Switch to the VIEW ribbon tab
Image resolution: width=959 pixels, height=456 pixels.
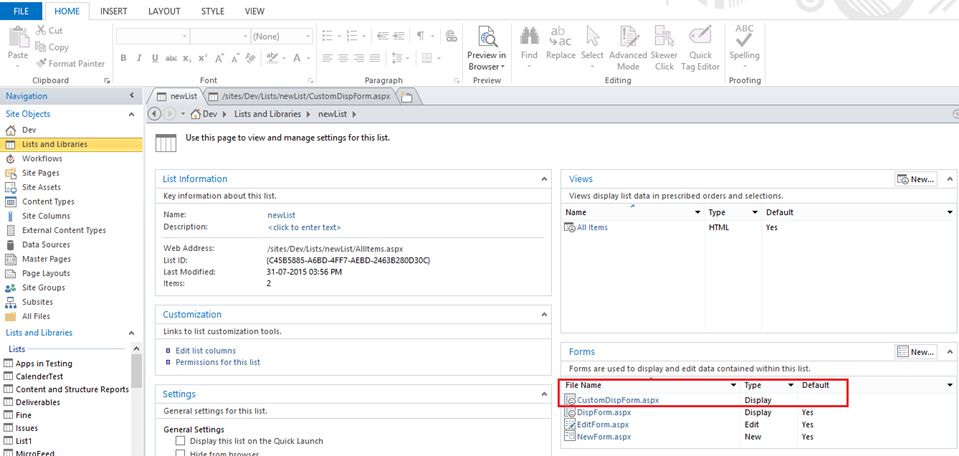pos(254,11)
